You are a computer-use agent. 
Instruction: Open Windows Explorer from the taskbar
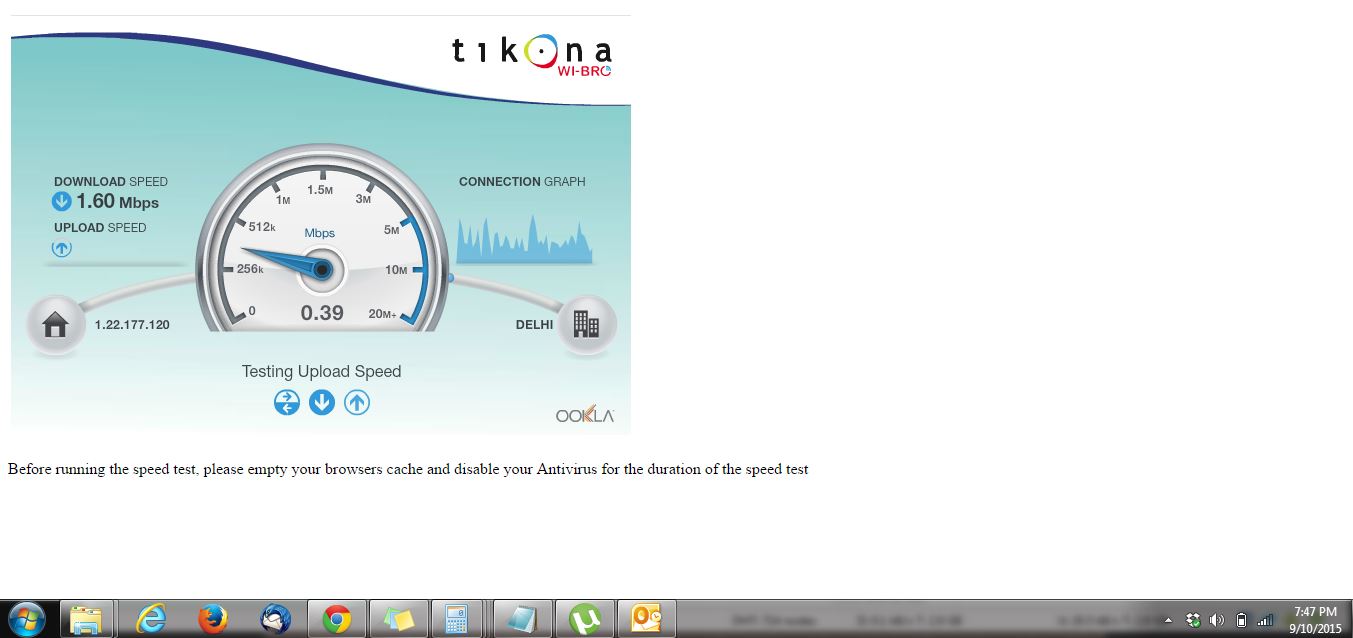point(87,620)
